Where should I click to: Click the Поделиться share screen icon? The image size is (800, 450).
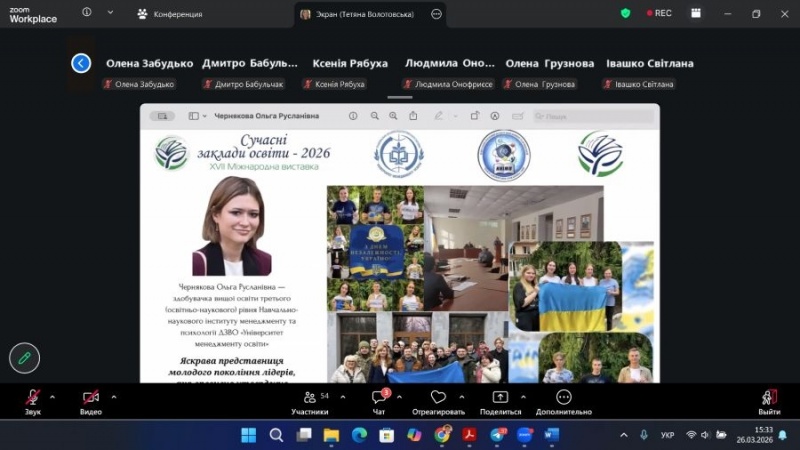(500, 398)
